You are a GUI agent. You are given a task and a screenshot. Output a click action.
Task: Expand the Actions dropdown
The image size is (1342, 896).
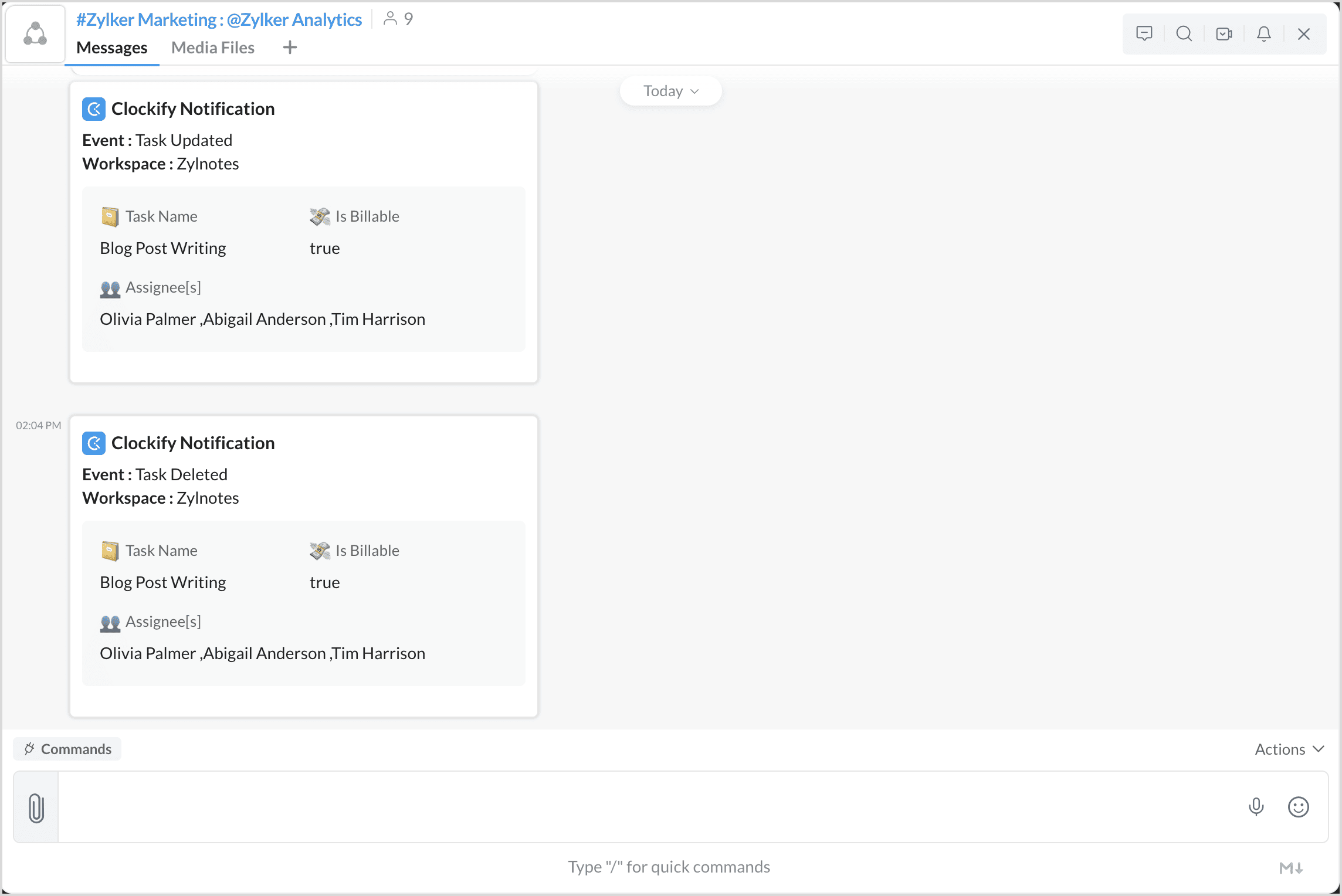tap(1289, 749)
